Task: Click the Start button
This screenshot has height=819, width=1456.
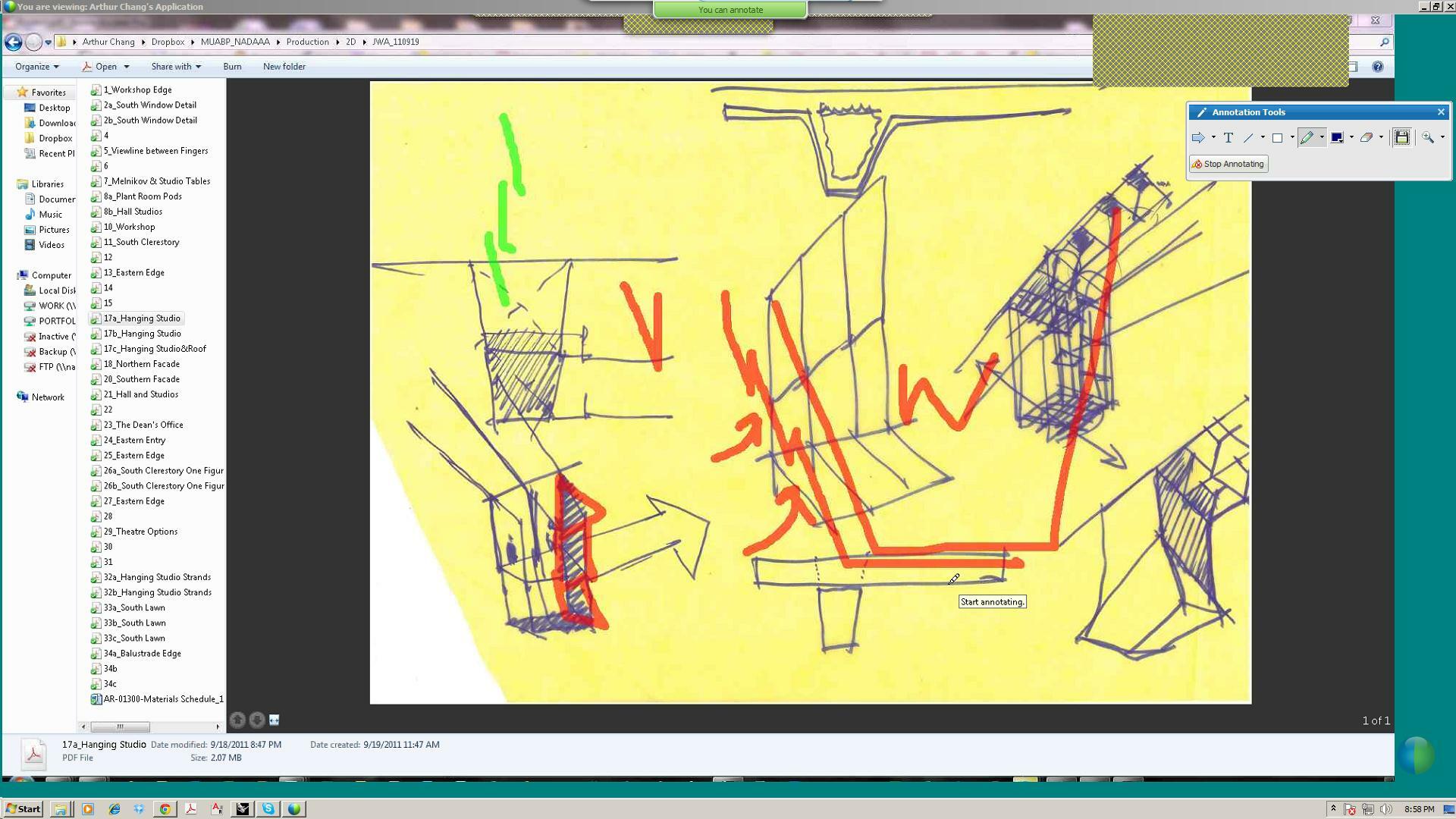Action: pos(23,809)
